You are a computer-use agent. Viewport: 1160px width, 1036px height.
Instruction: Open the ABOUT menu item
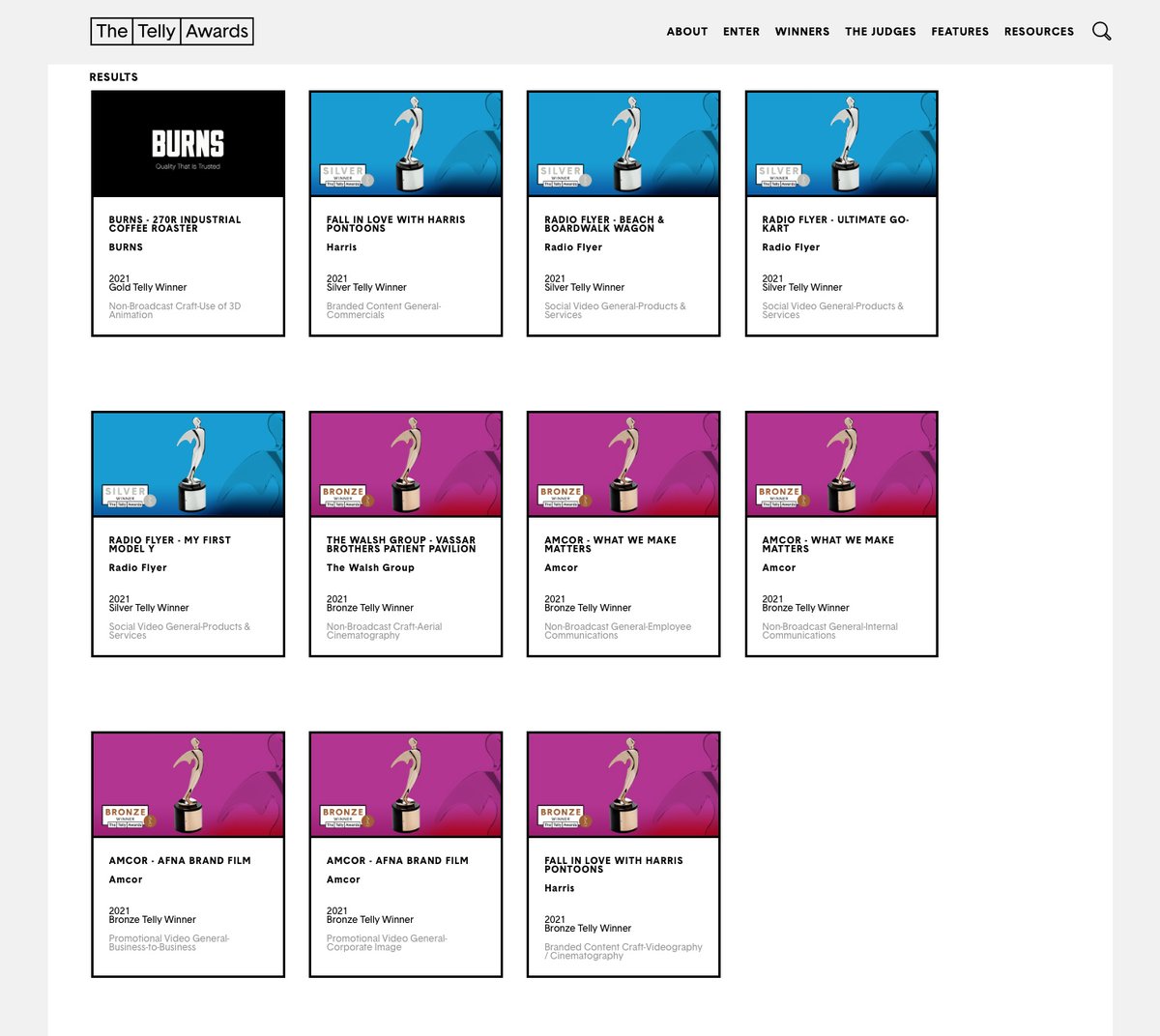click(687, 32)
